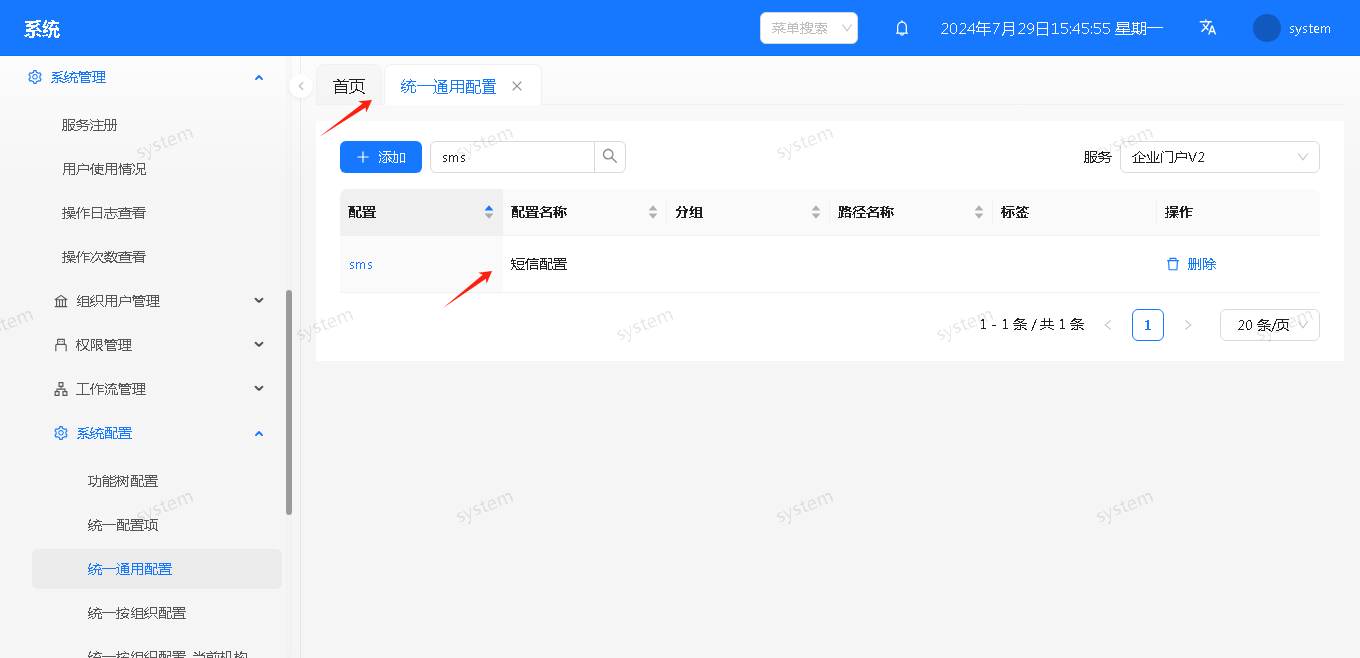This screenshot has width=1360, height=658.
Task: Collapse the sidebar with arrow icon
Action: click(301, 86)
